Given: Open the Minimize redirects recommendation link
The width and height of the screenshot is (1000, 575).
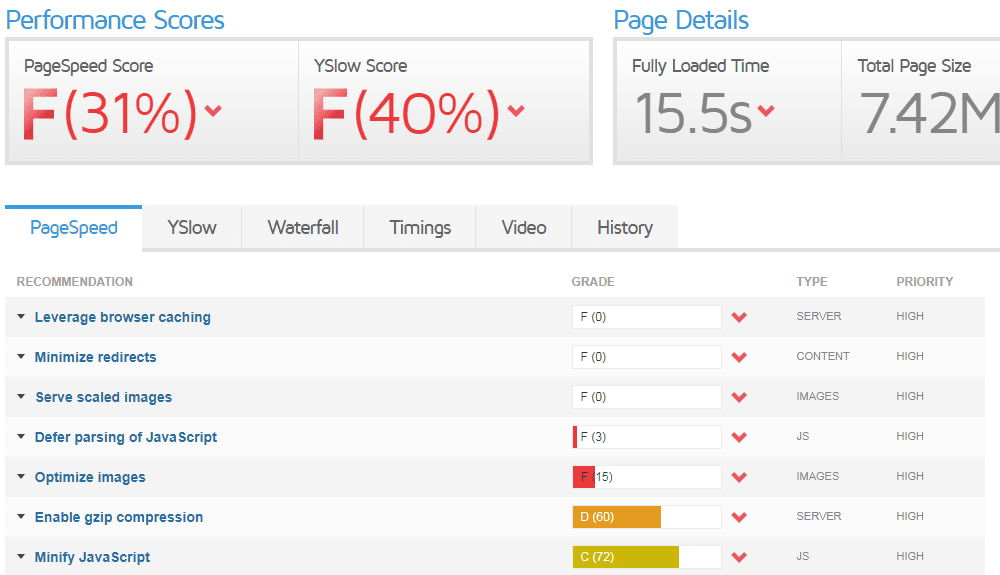Looking at the screenshot, I should pyautogui.click(x=95, y=357).
